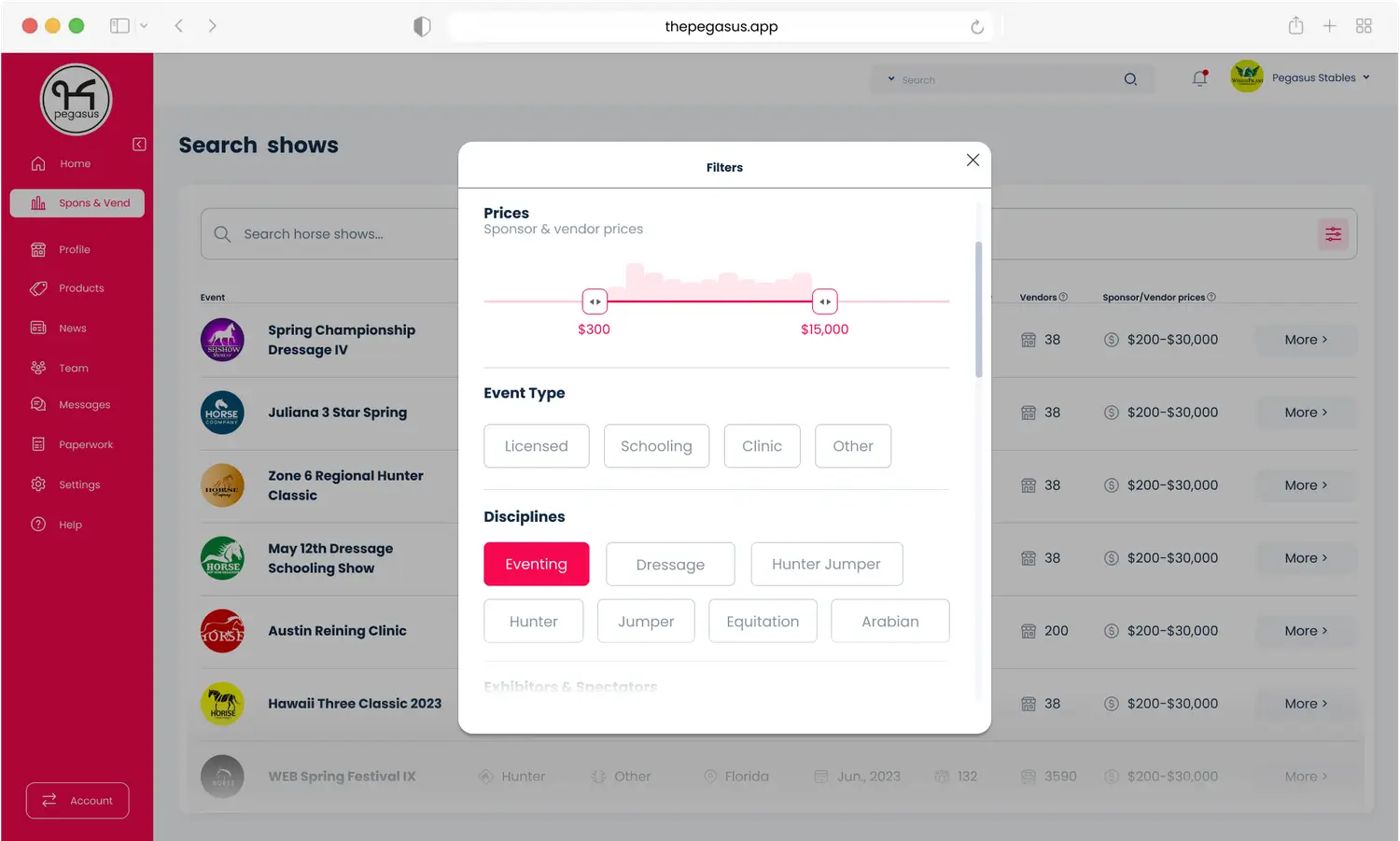This screenshot has width=1400, height=841.
Task: Click the filter sliders icon in search bar
Action: pos(1333,234)
